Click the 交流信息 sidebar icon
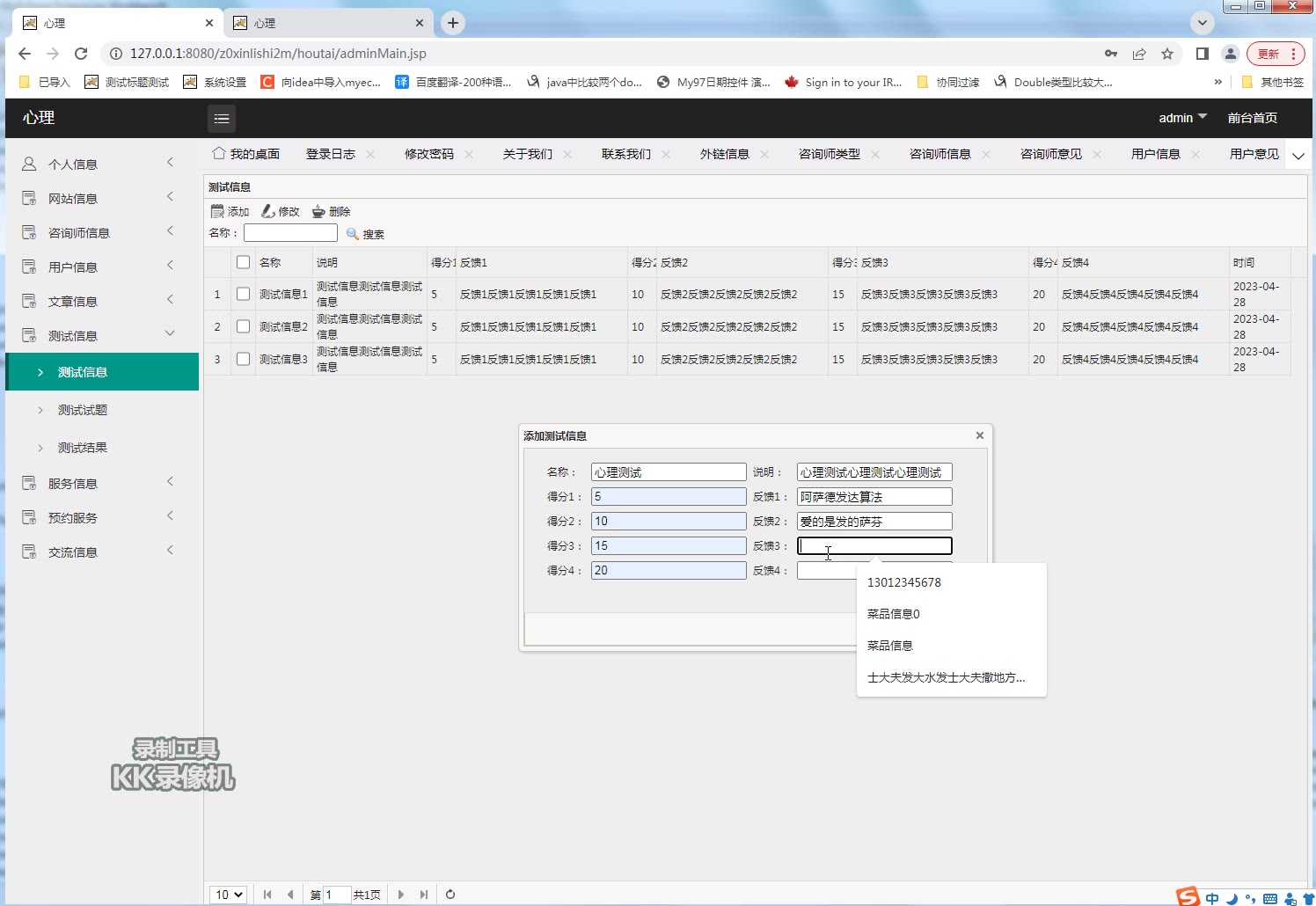The height and width of the screenshot is (906, 1316). tap(29, 552)
